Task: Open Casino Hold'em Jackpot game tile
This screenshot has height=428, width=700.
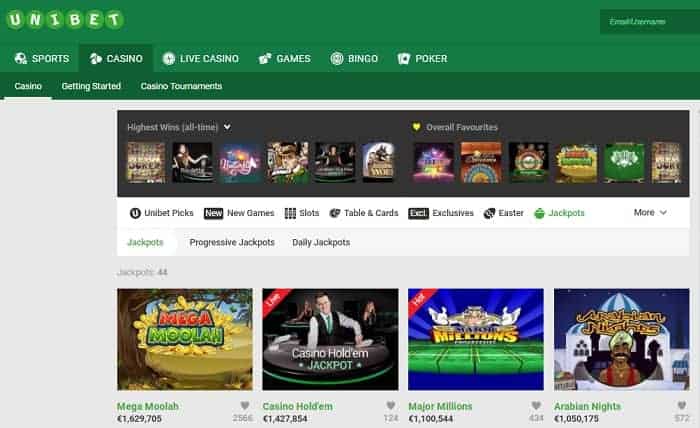Action: click(x=330, y=339)
